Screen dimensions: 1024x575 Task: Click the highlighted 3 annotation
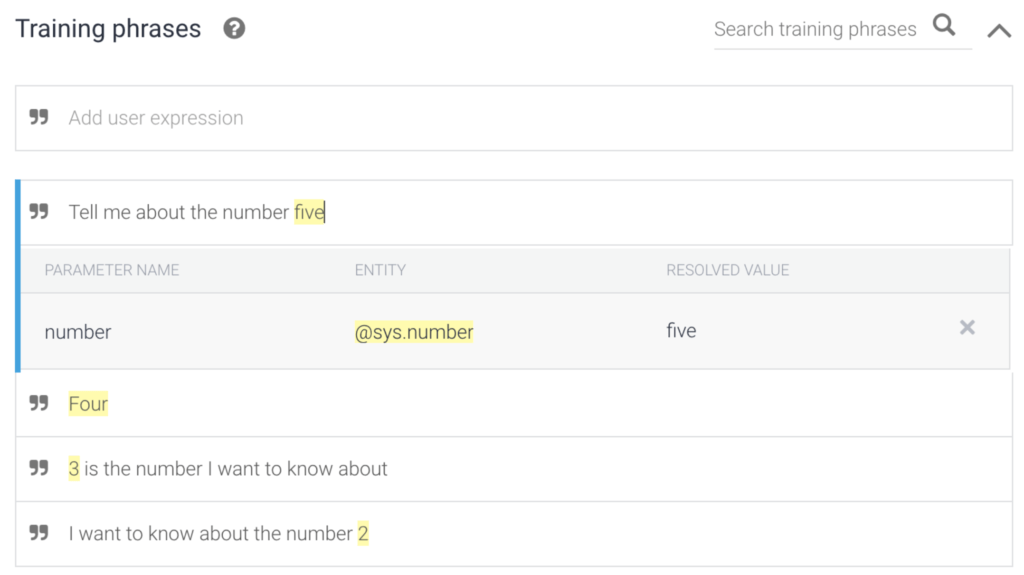(74, 469)
